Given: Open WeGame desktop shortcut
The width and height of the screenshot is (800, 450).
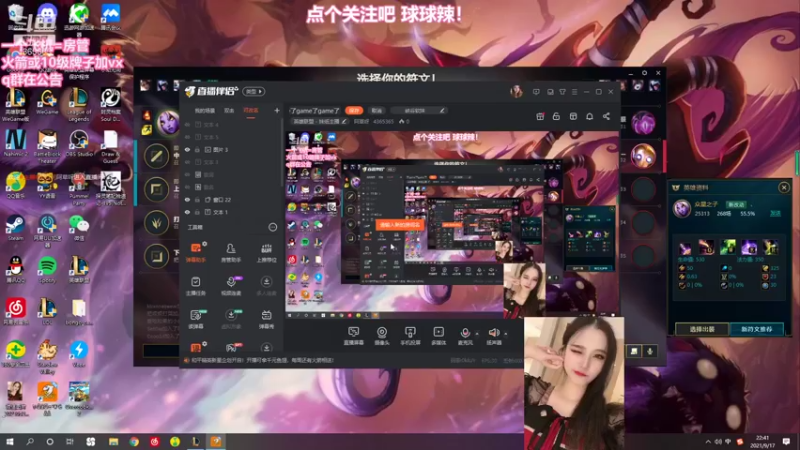Looking at the screenshot, I should [x=47, y=102].
